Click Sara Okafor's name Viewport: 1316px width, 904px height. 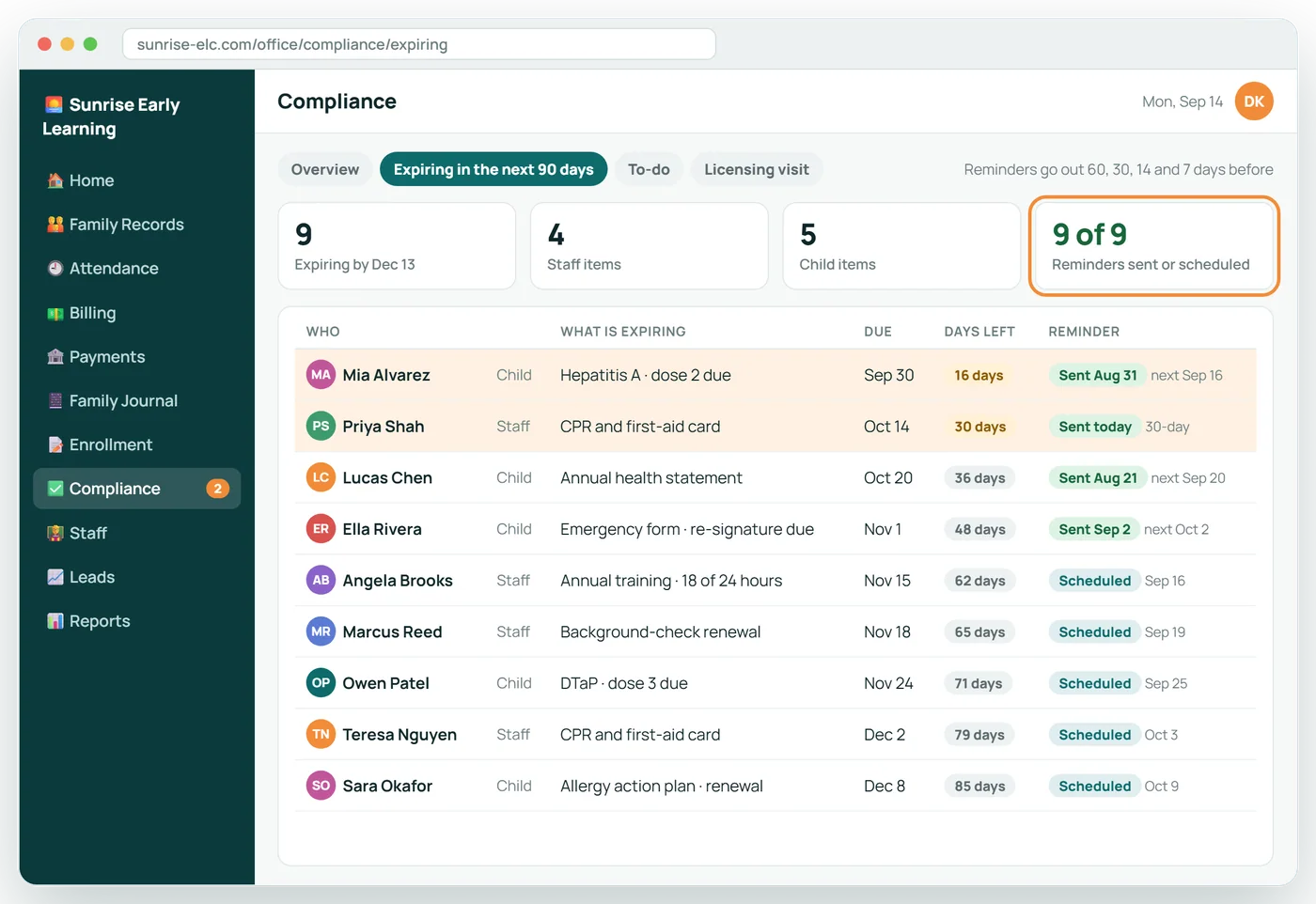tap(387, 787)
